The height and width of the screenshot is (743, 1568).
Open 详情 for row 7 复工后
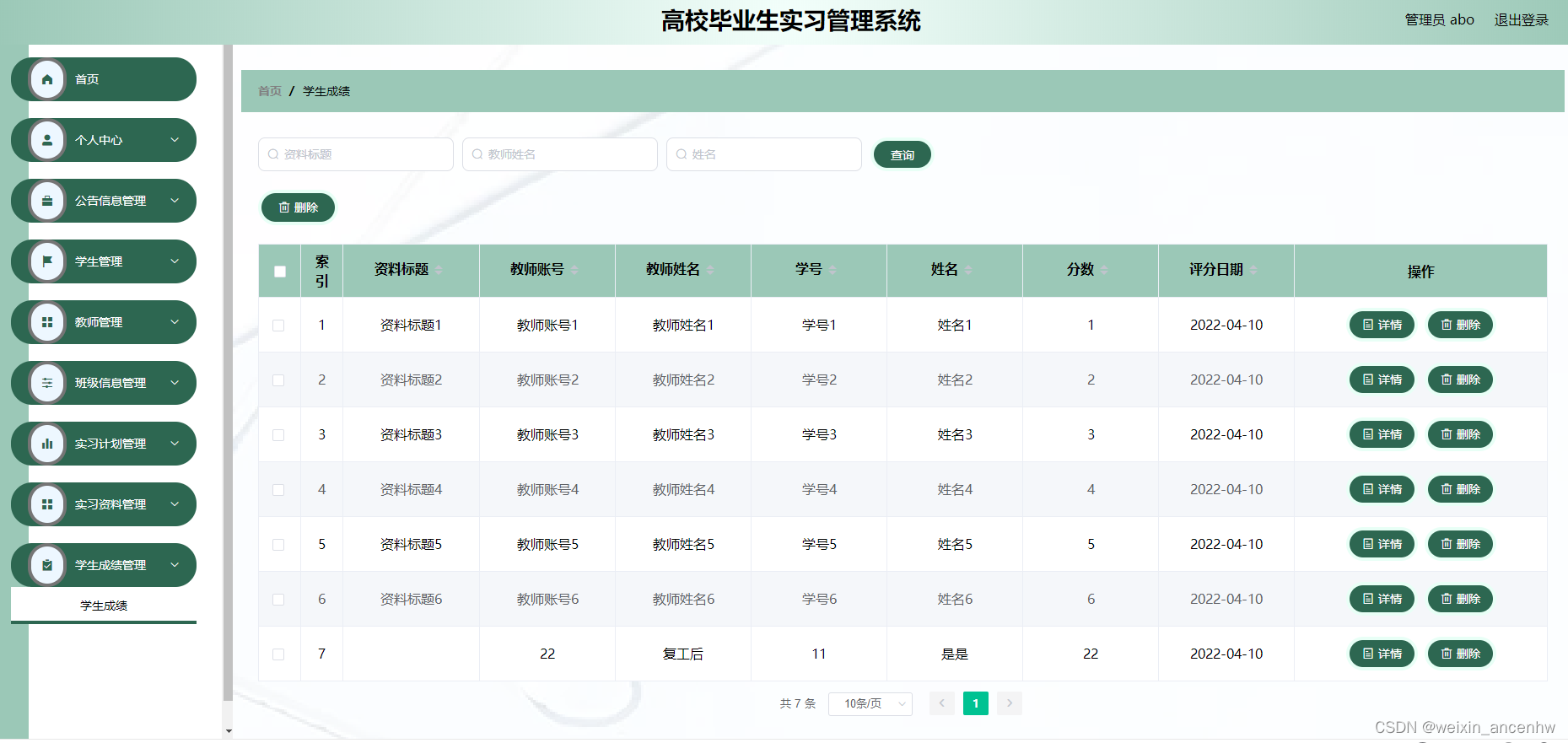[1382, 654]
